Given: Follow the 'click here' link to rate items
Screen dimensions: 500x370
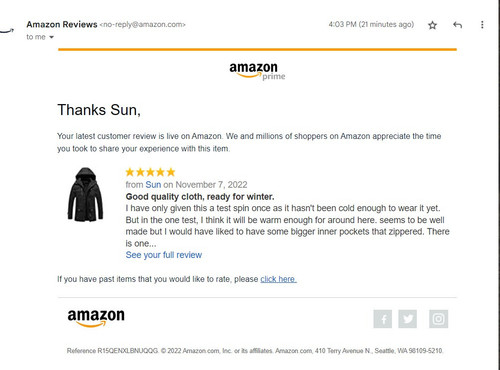Looking at the screenshot, I should click(278, 279).
